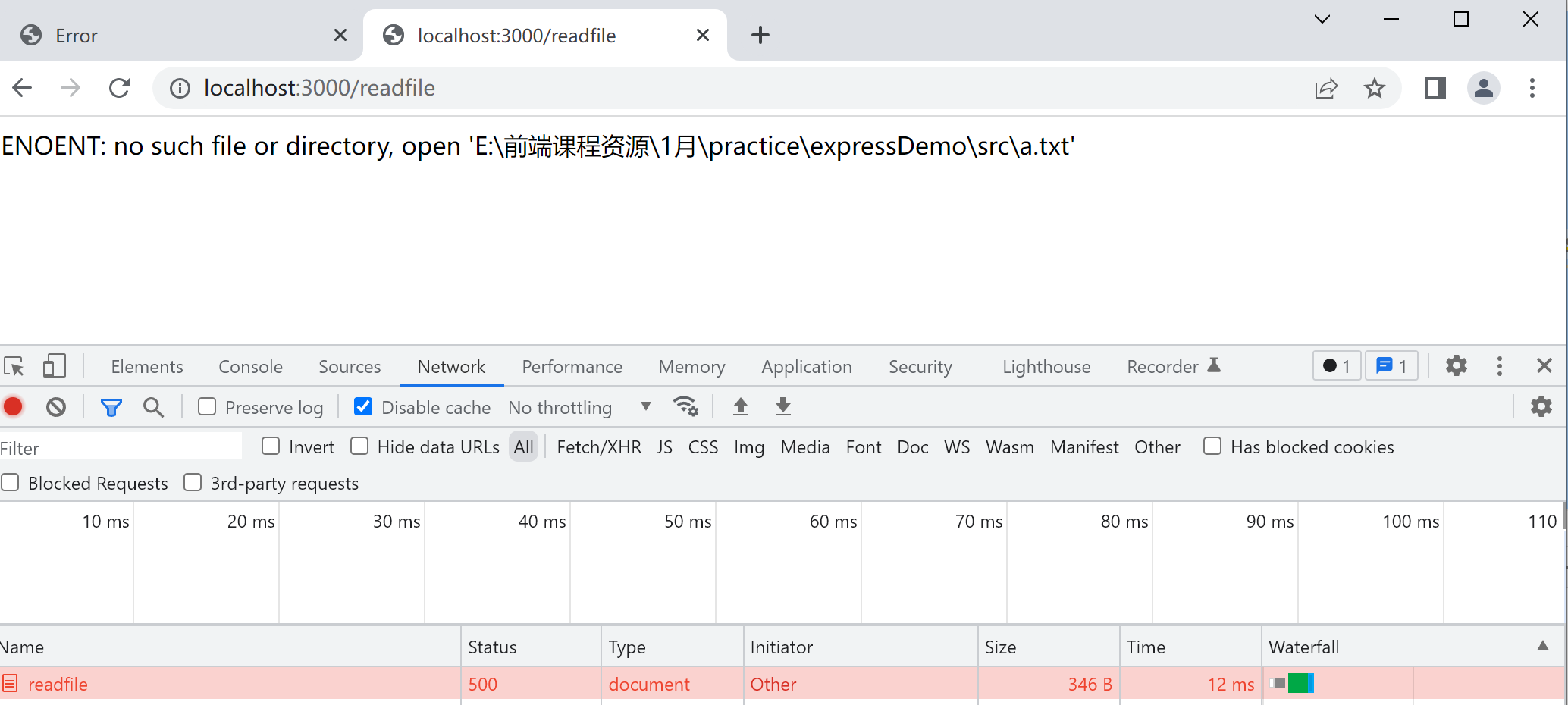
Task: Check the Has blocked cookies filter
Action: point(1212,446)
